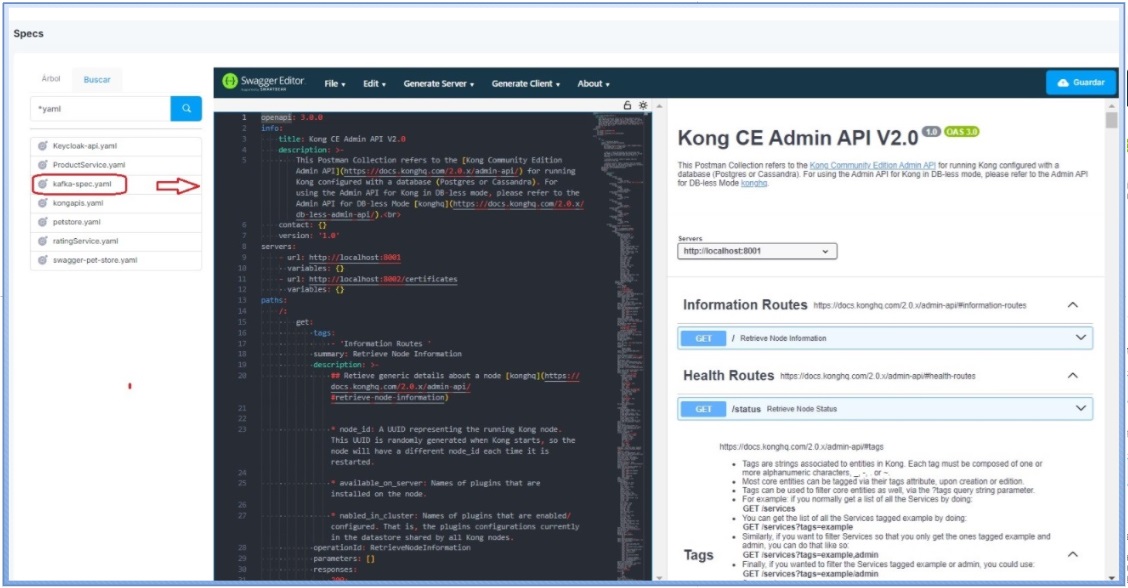This screenshot has width=1128, height=588.
Task: Open the File menu
Action: click(x=334, y=84)
